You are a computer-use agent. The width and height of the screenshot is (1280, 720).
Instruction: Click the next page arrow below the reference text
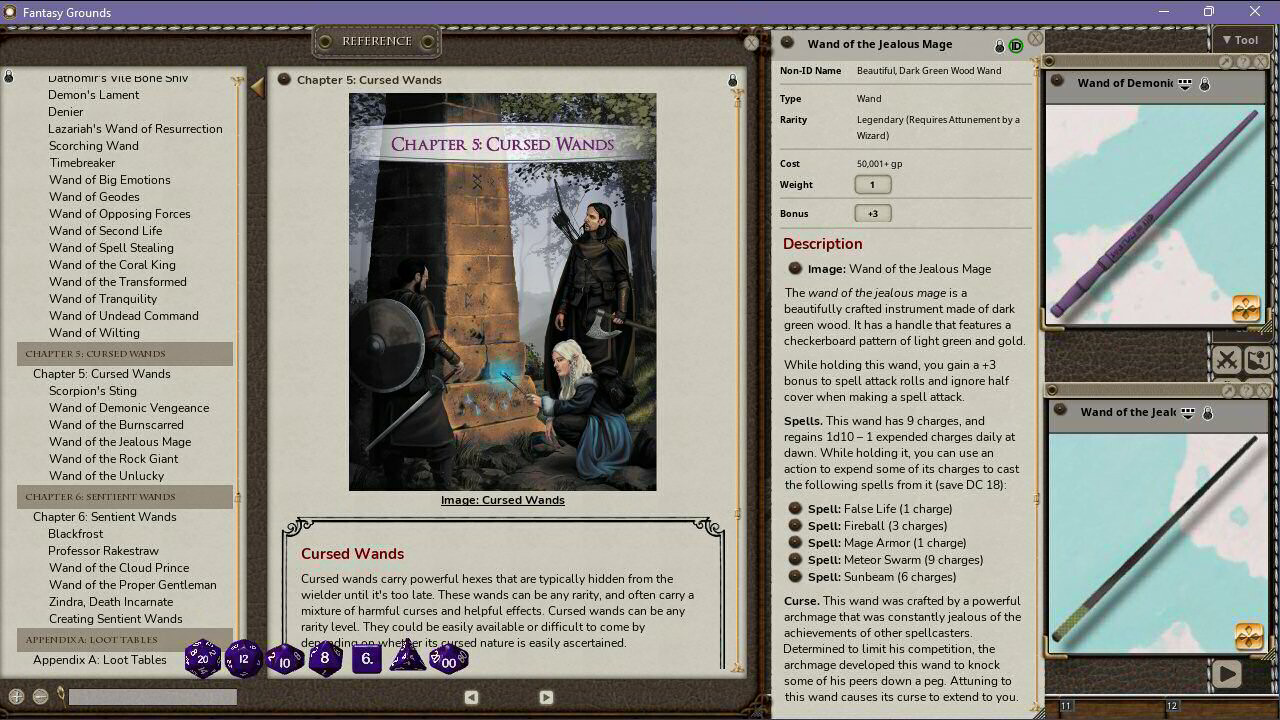546,697
